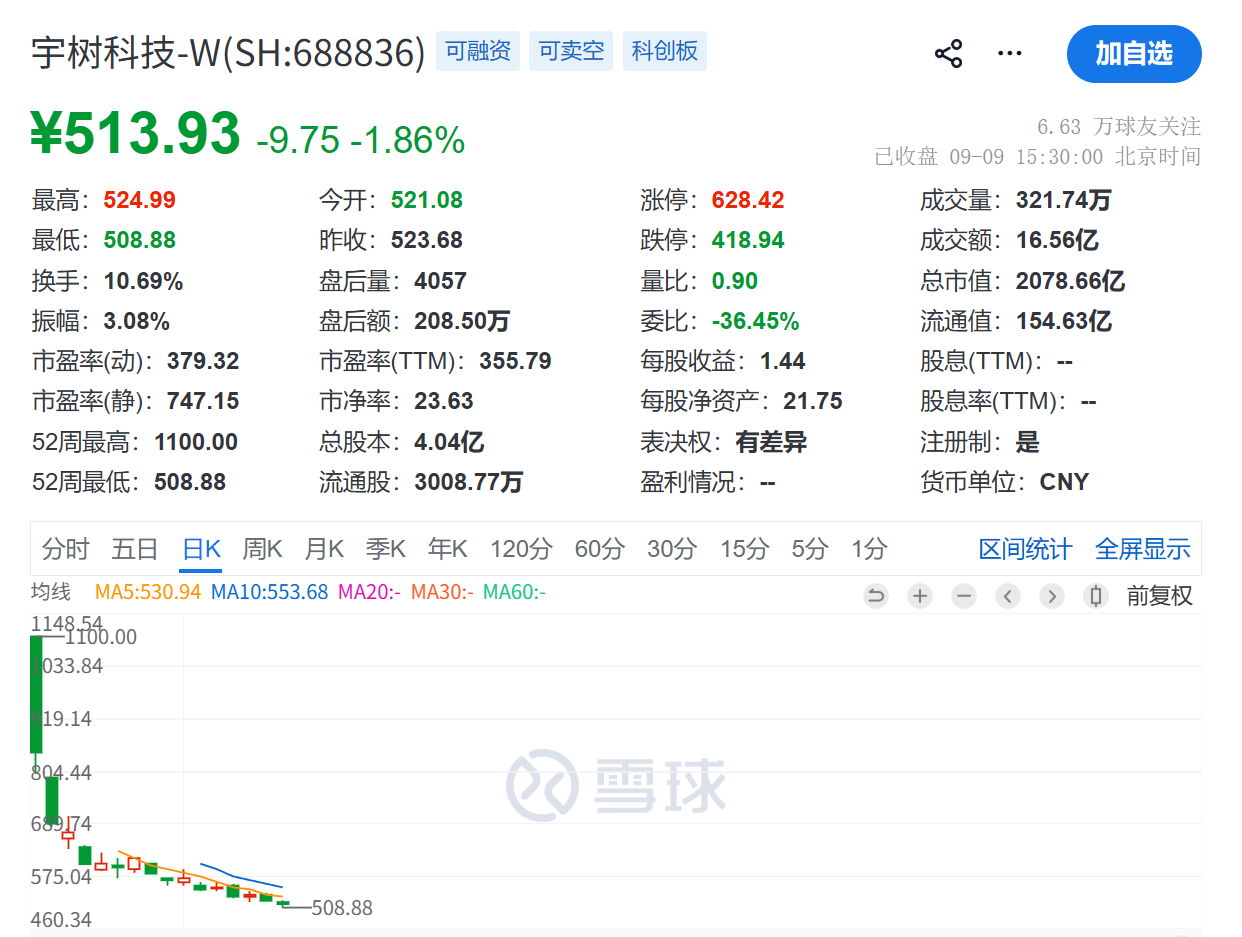Click the 市盈率(静) value 747.15
Screen dimensions: 1242x937
click(203, 401)
